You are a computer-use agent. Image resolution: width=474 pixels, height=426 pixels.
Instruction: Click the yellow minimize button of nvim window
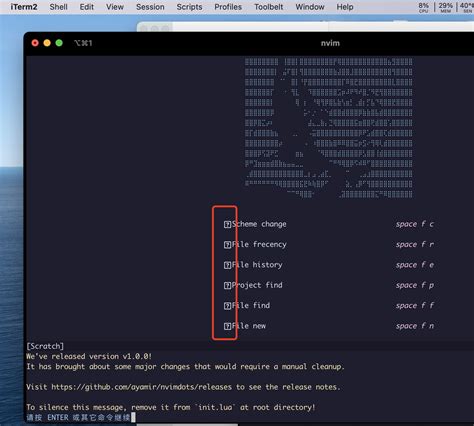tap(47, 43)
